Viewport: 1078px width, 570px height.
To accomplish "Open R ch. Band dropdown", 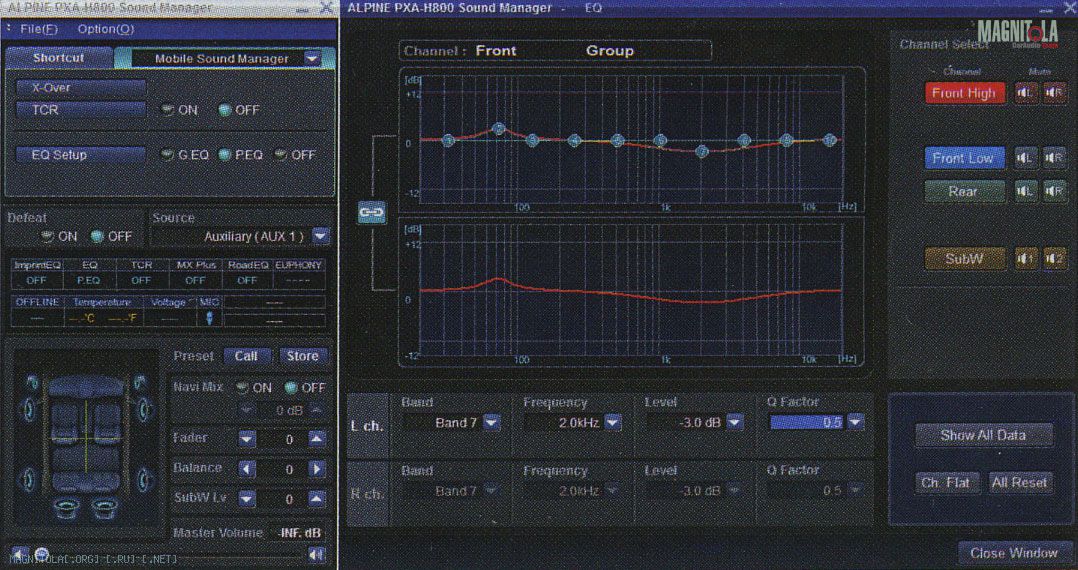I will 491,491.
